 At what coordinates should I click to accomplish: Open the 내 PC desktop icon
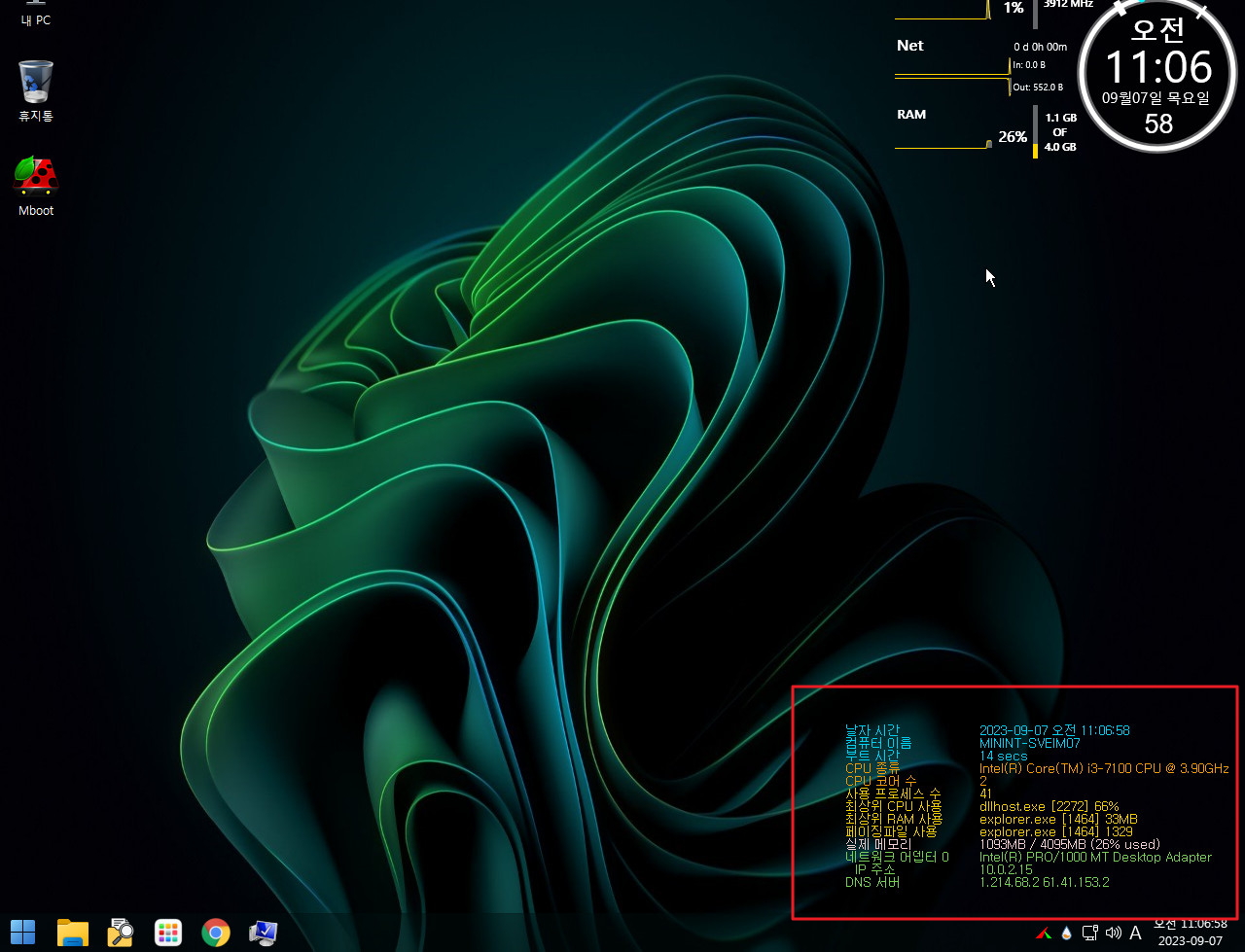tap(36, 13)
